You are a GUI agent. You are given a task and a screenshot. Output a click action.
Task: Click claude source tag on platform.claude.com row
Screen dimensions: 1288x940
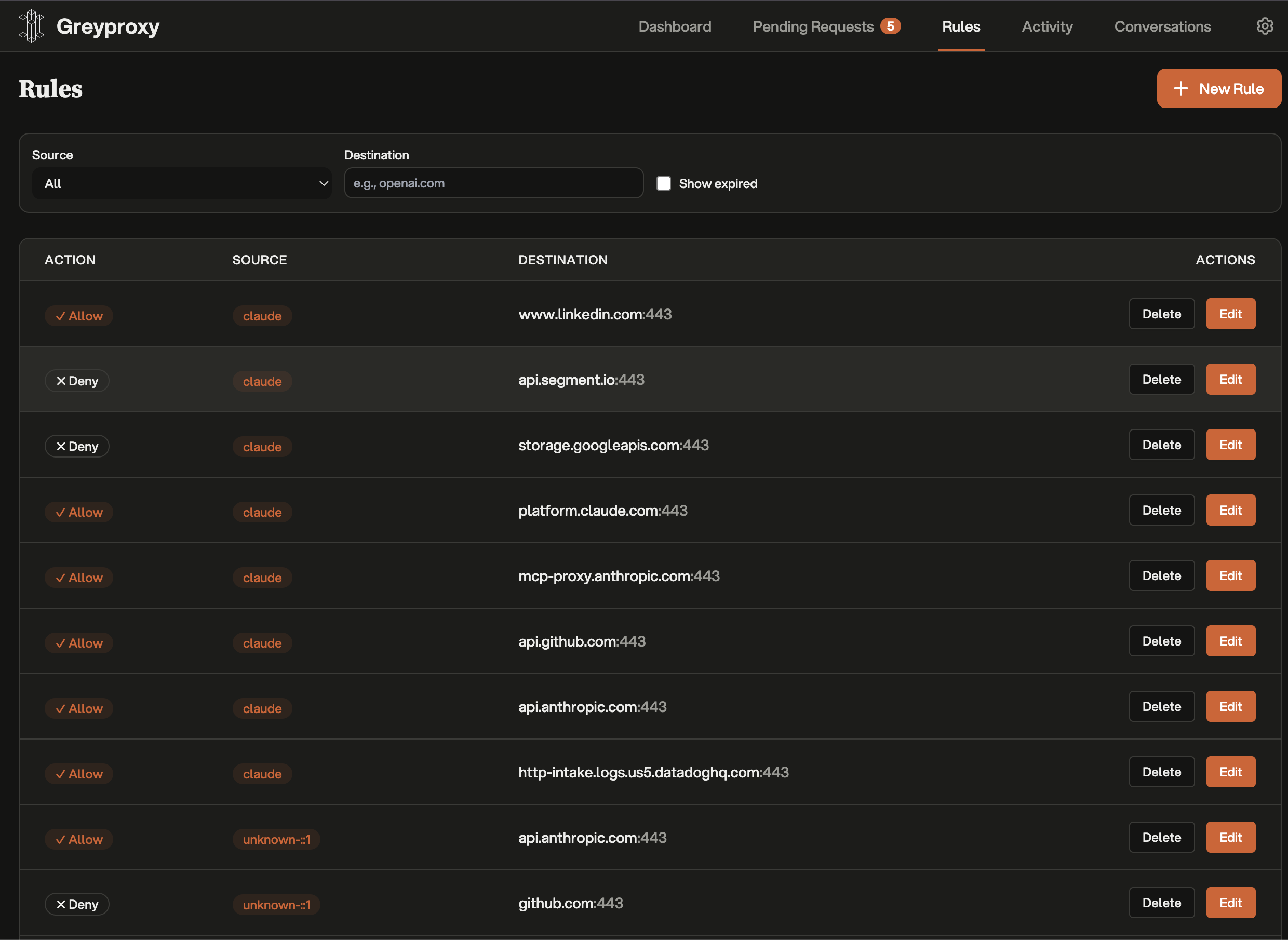point(262,512)
